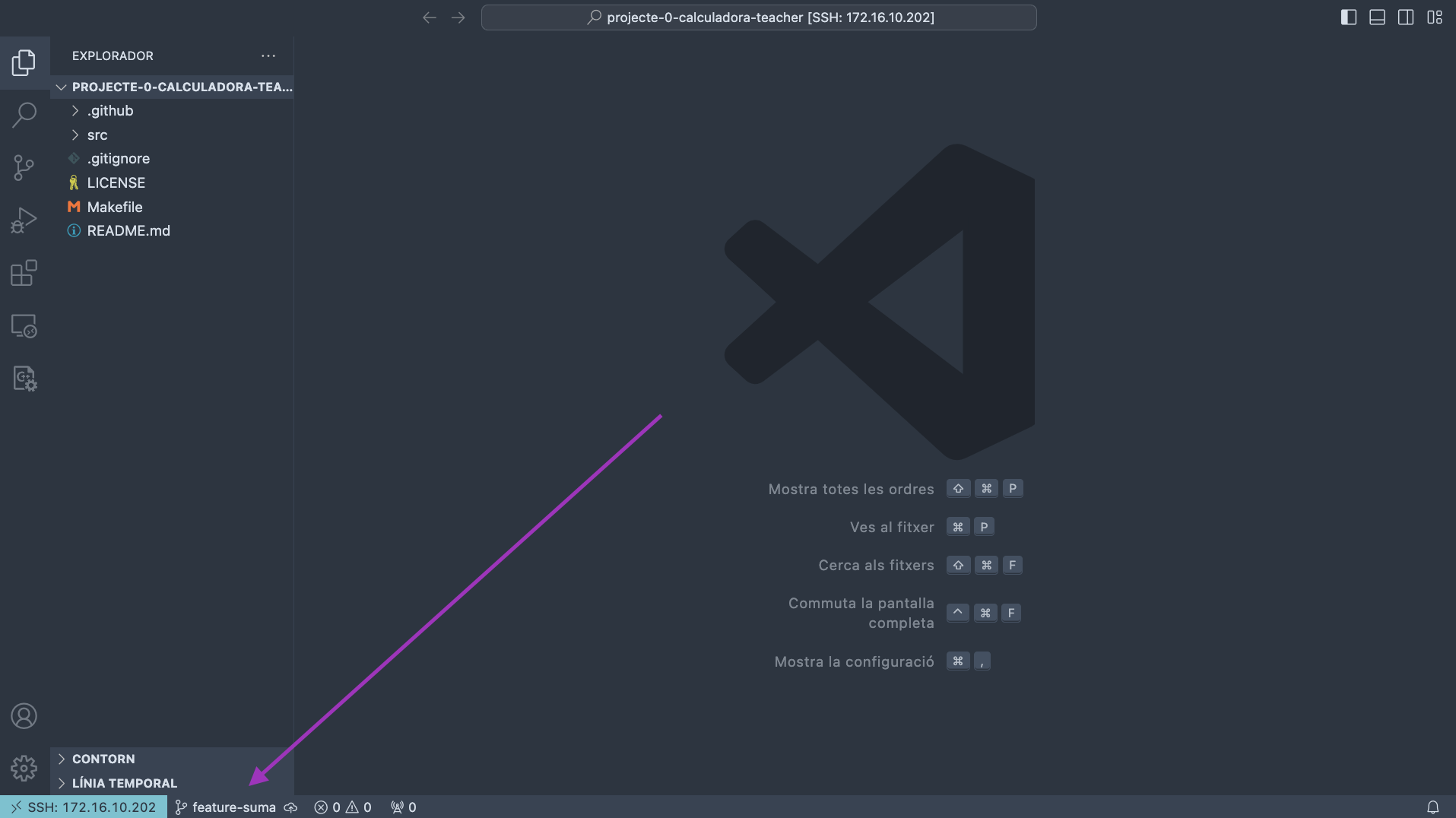The image size is (1456, 818).
Task: Expand the .github folder
Action: (172, 111)
